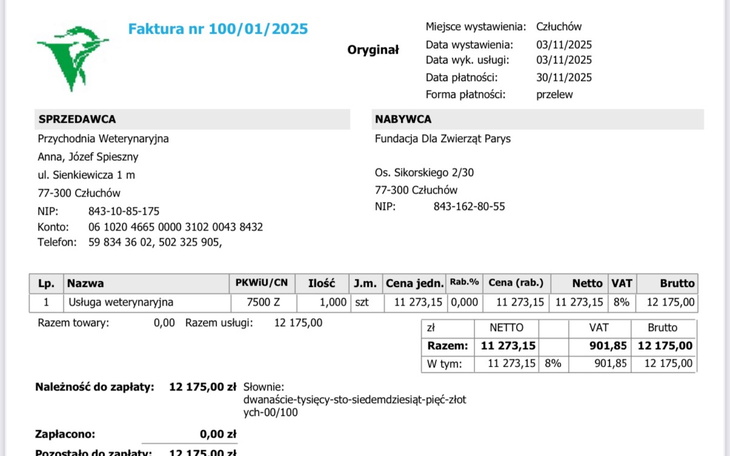The image size is (730, 456).
Task: Select the seller NIP number 843-10-85-175
Action: click(x=124, y=211)
